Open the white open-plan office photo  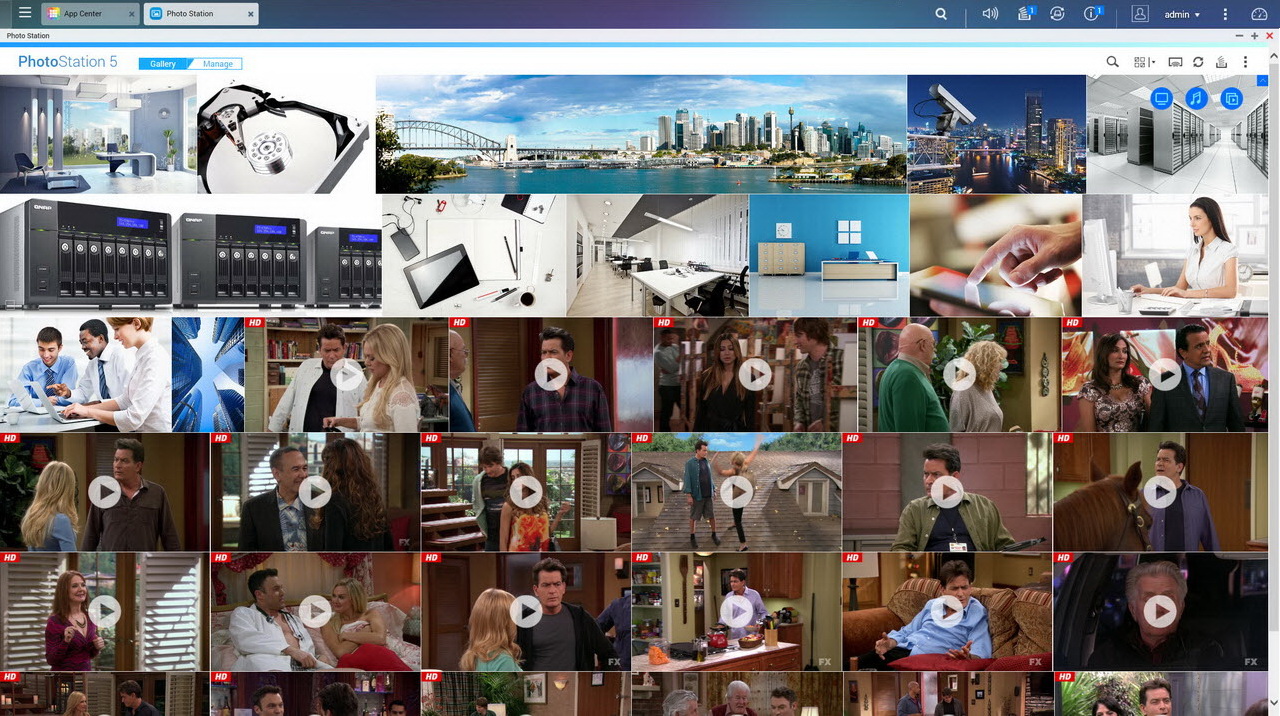657,255
